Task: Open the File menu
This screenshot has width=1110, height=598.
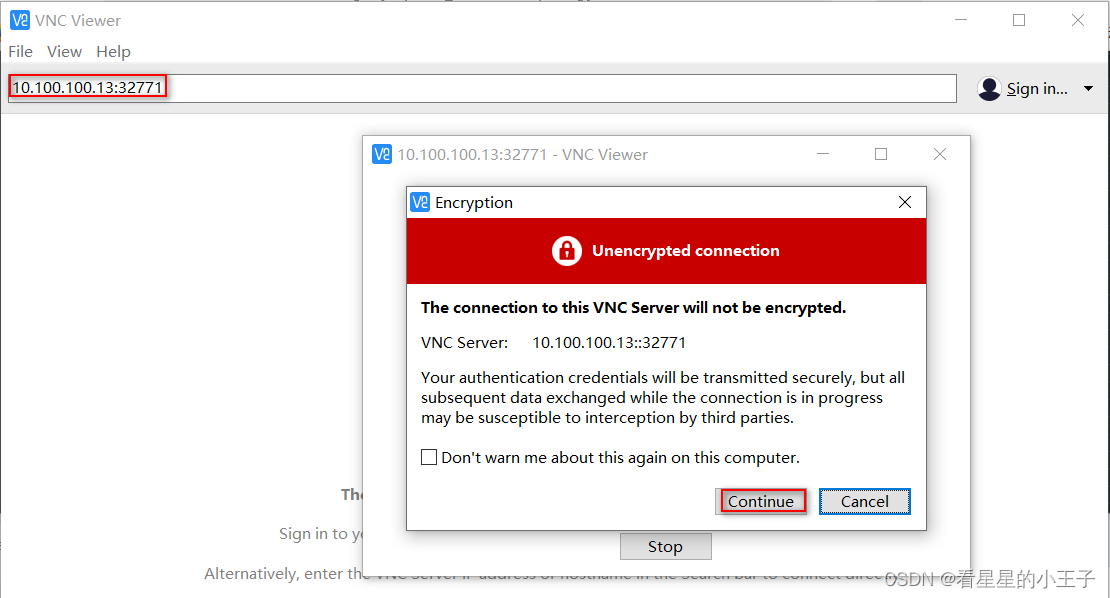Action: [x=21, y=52]
